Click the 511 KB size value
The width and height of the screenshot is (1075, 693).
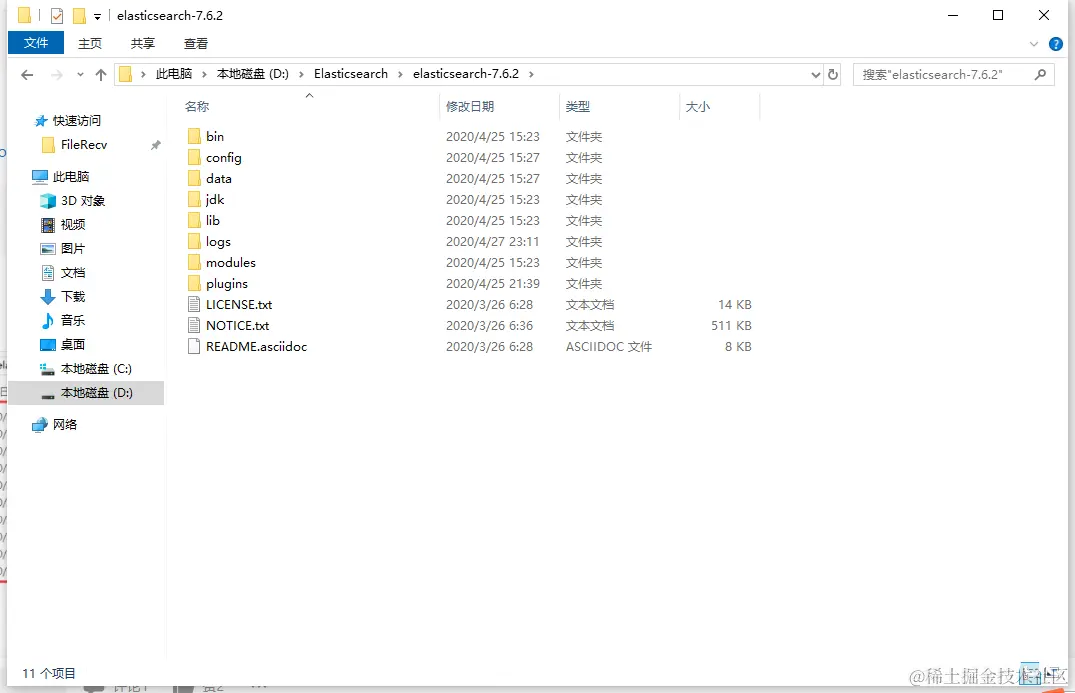pos(731,326)
